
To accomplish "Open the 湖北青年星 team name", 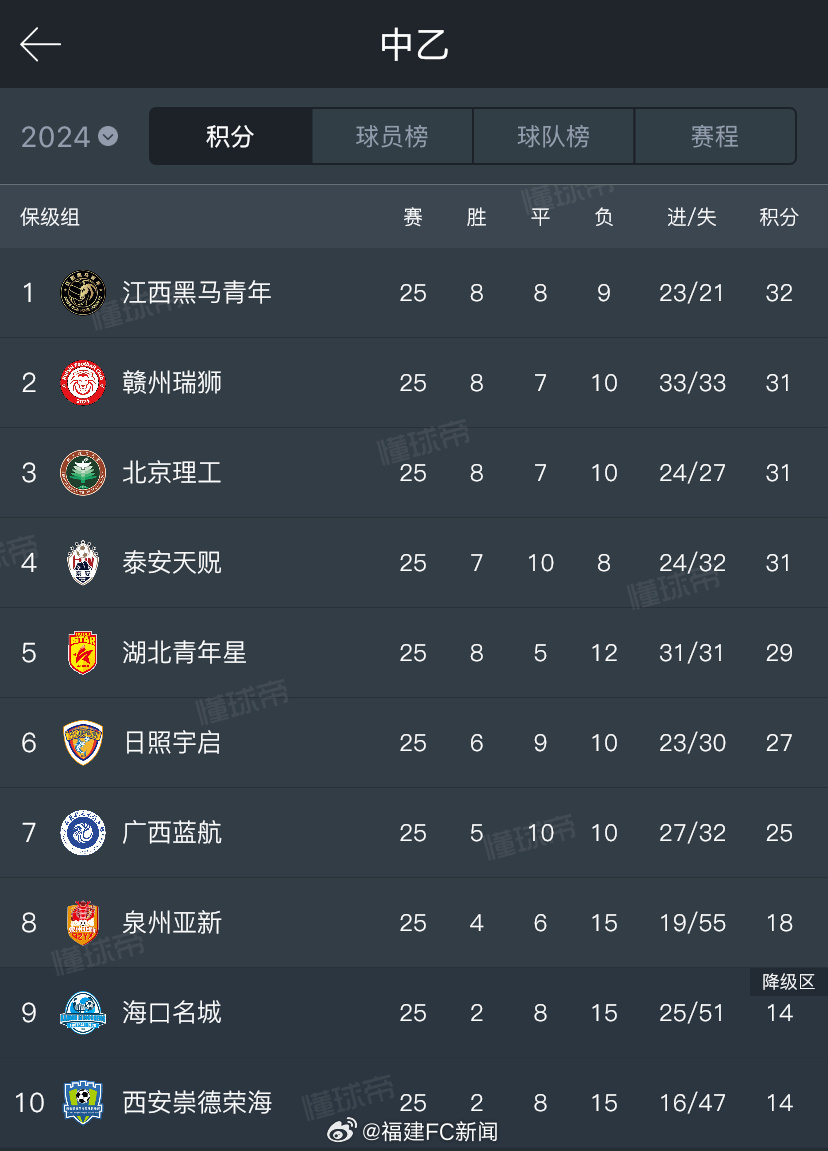I will [184, 653].
